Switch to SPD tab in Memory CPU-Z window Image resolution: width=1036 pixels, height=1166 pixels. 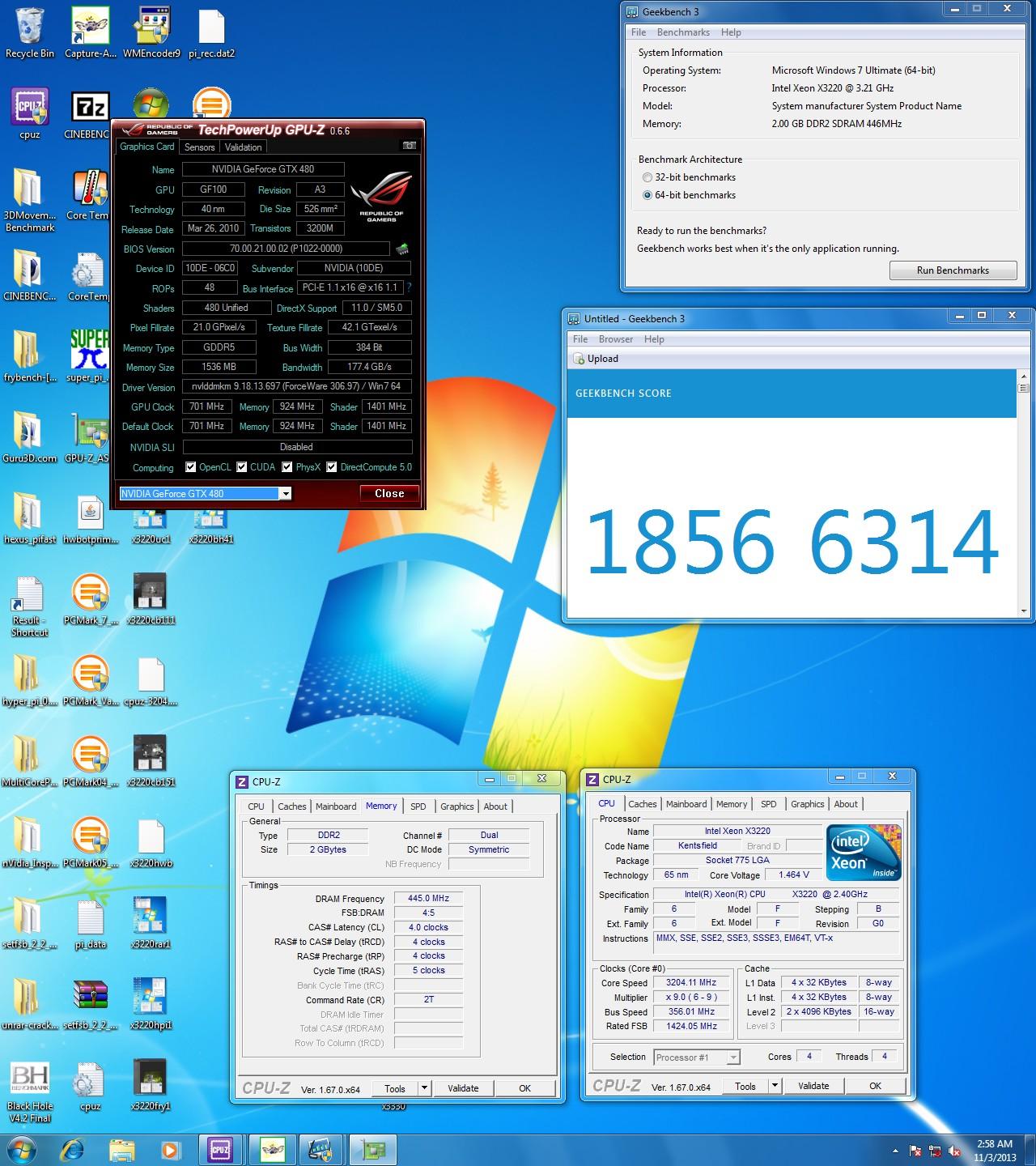(418, 806)
